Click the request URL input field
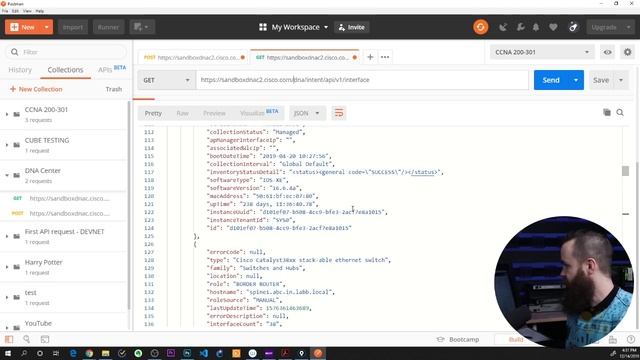Viewport: 640px width, 360px height. 362,80
